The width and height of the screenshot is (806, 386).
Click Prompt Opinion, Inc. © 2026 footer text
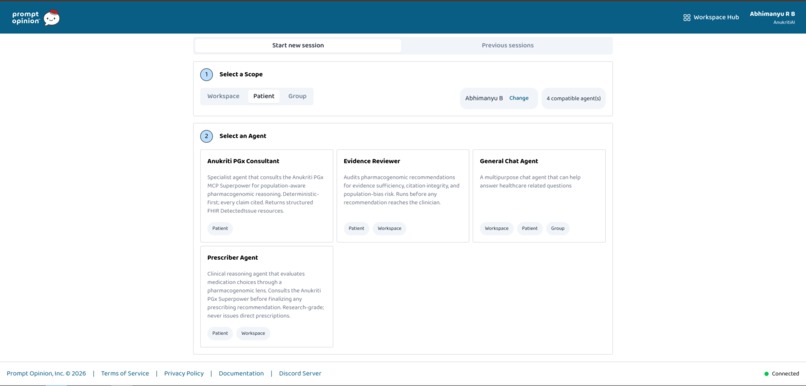click(46, 374)
